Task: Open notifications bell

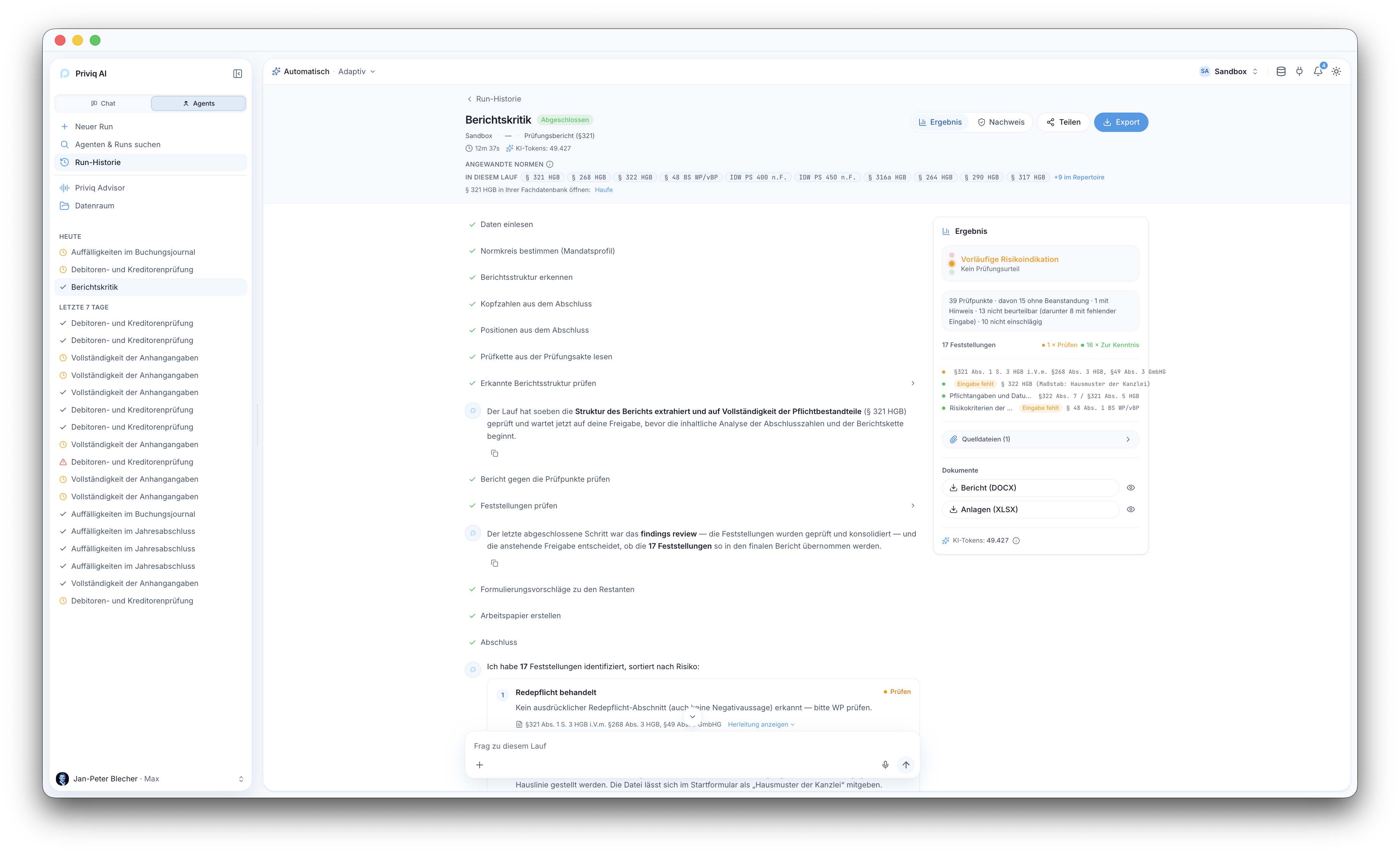Action: 1318,71
